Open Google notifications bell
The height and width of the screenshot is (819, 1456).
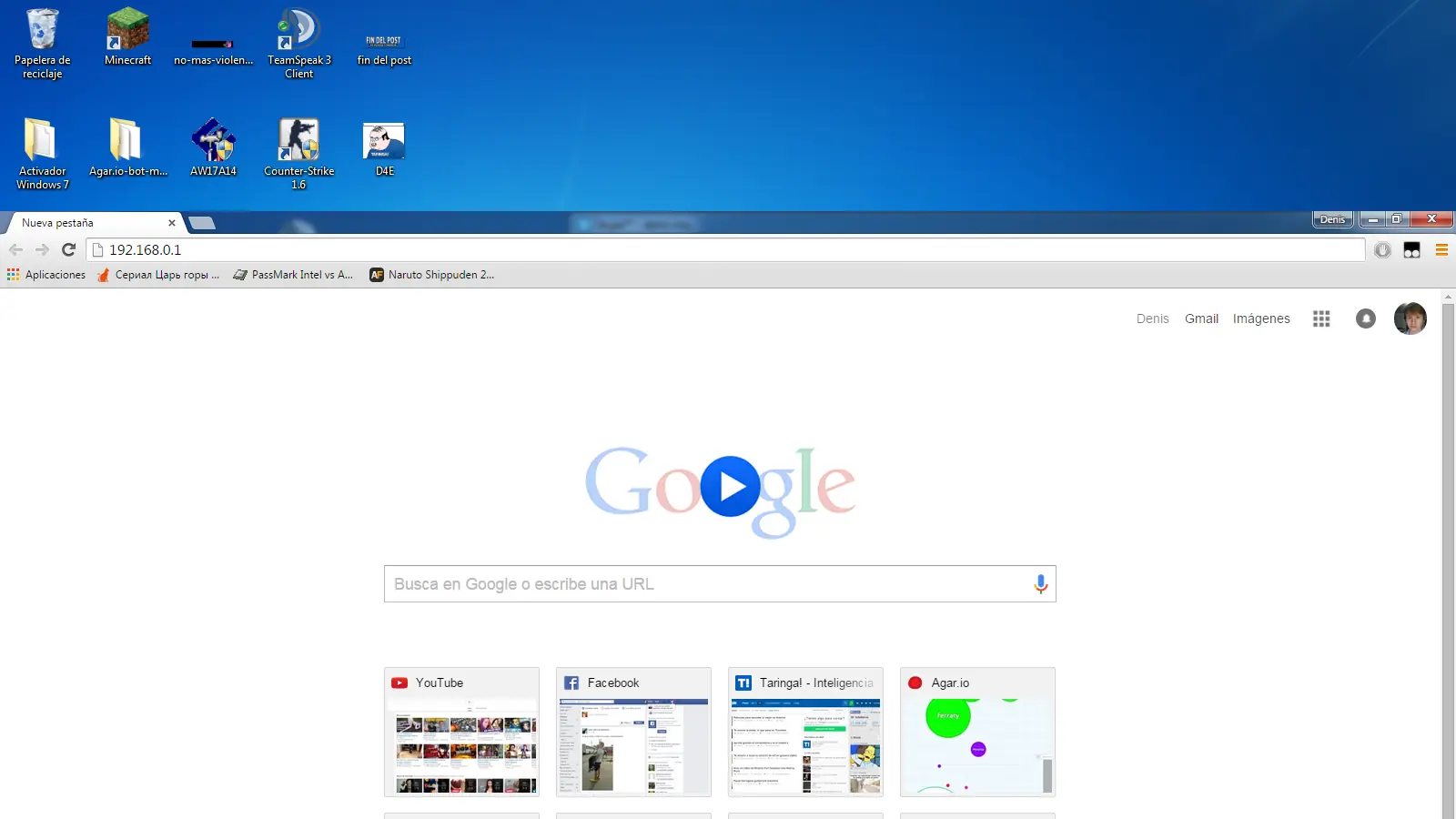click(1365, 318)
